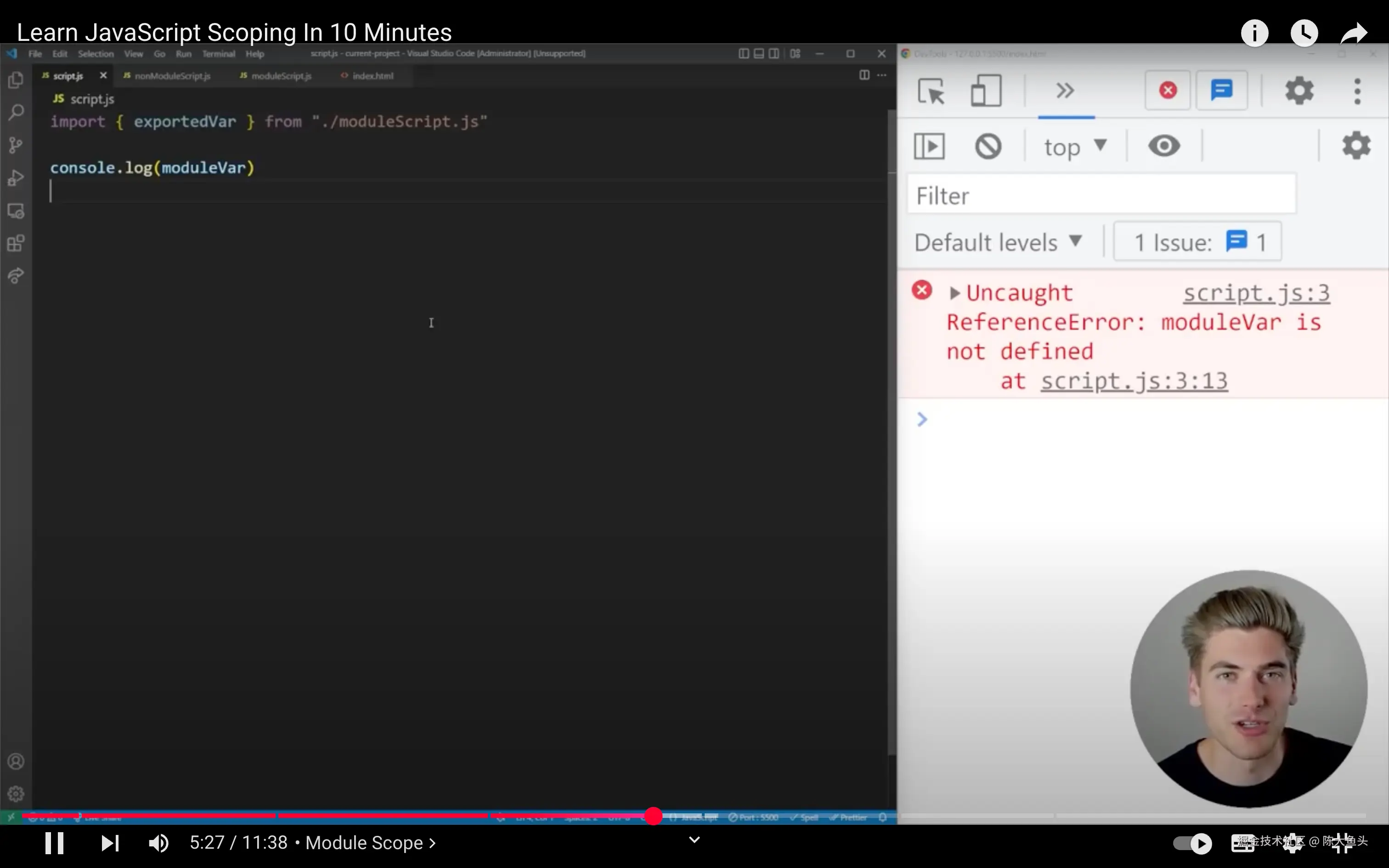Open the Extensions view icon
1389x868 pixels.
pyautogui.click(x=16, y=243)
